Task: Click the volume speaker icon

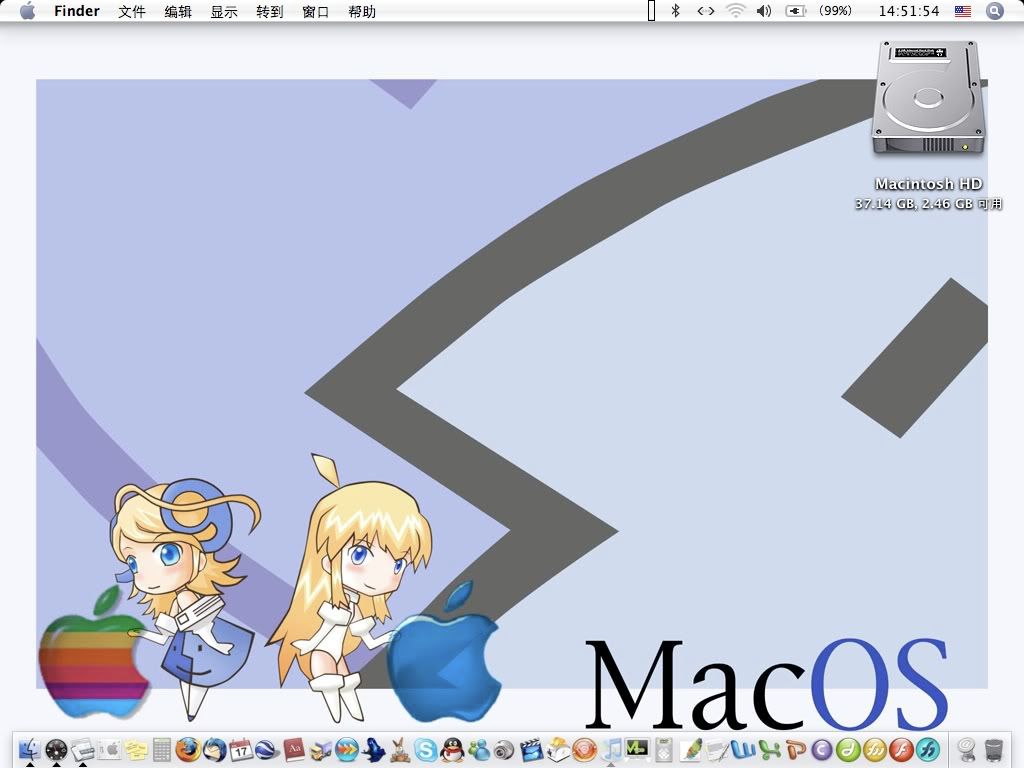Action: 764,11
